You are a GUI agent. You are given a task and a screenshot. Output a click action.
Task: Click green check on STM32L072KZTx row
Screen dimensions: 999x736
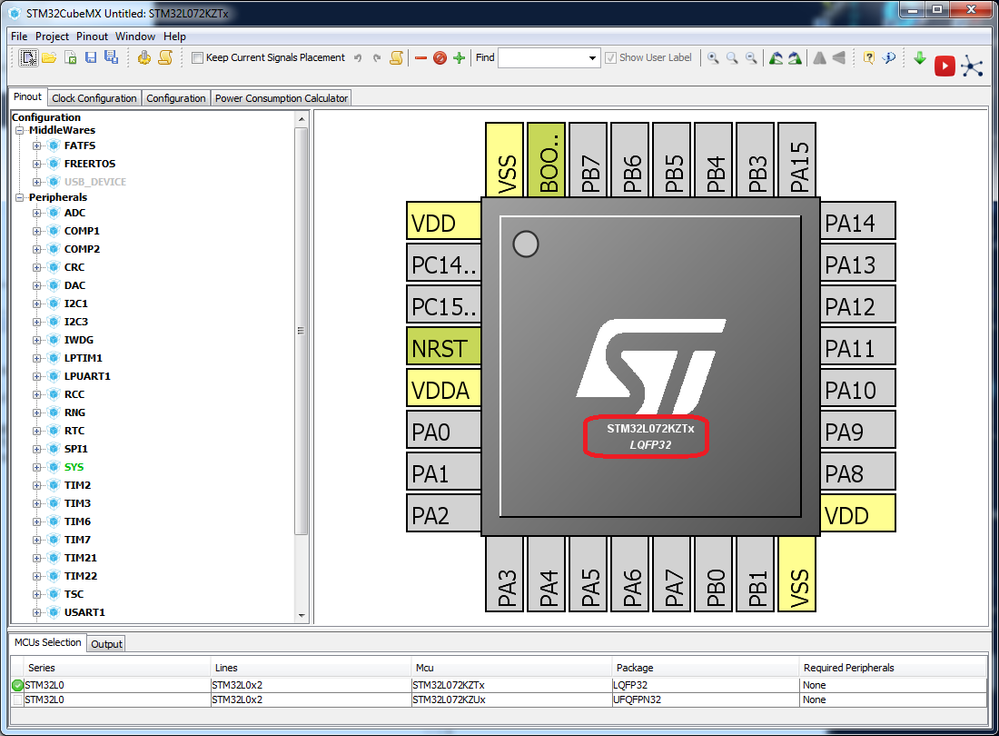[18, 686]
